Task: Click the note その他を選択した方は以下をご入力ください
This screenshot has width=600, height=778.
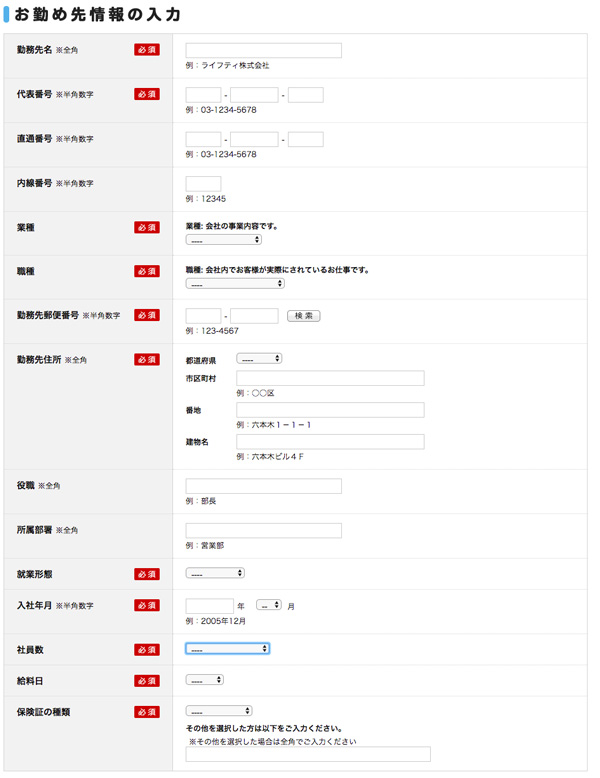Action: click(264, 728)
